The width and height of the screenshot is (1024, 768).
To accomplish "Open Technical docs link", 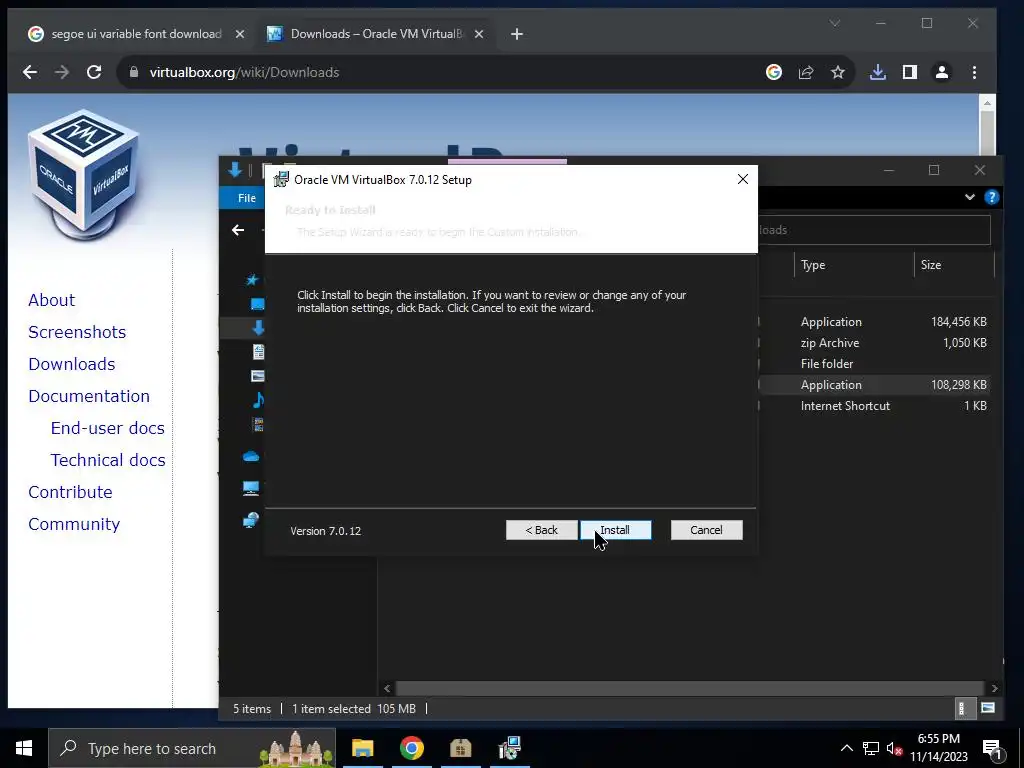I will 108,460.
